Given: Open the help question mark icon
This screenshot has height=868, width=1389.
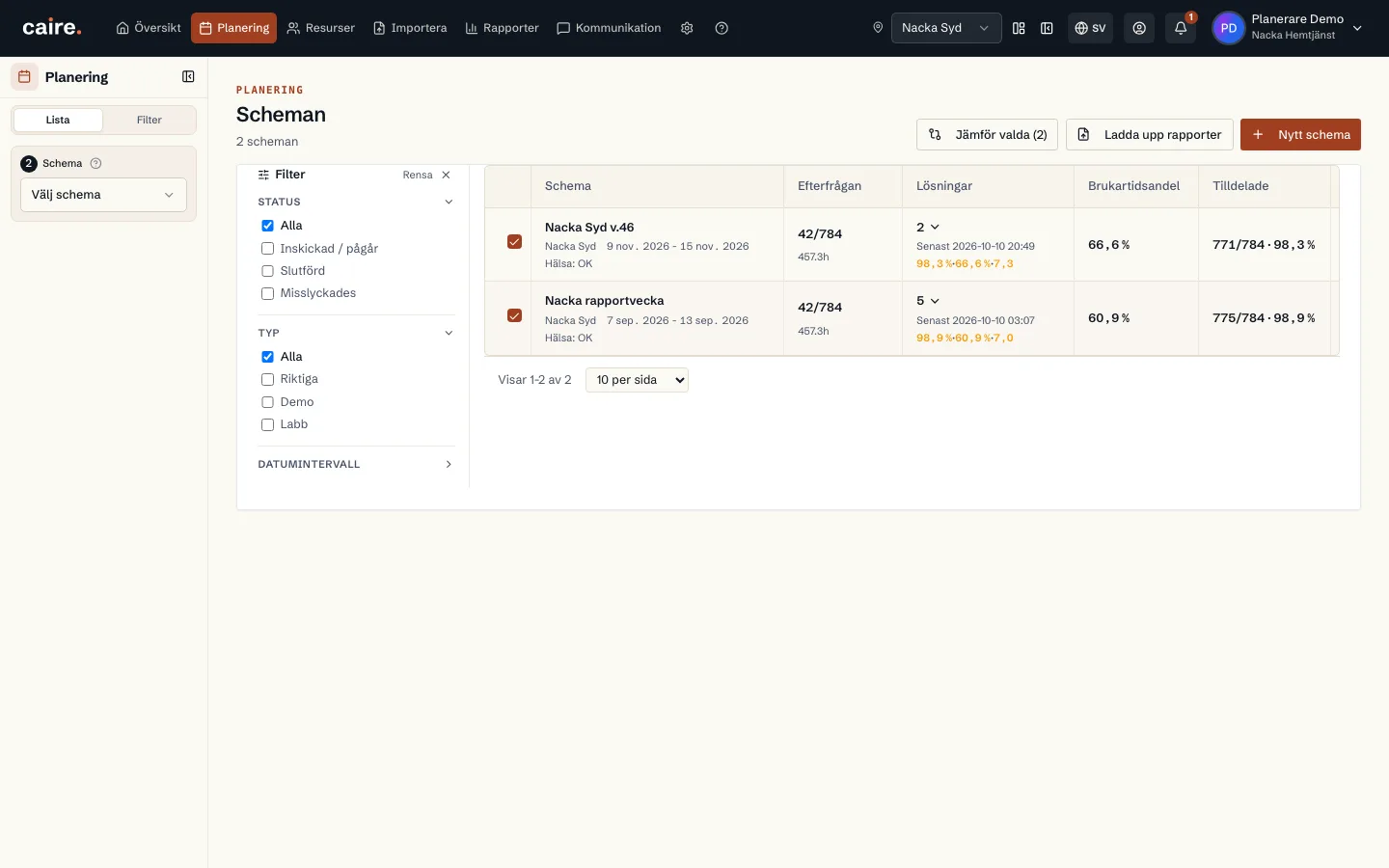Looking at the screenshot, I should click(x=722, y=28).
